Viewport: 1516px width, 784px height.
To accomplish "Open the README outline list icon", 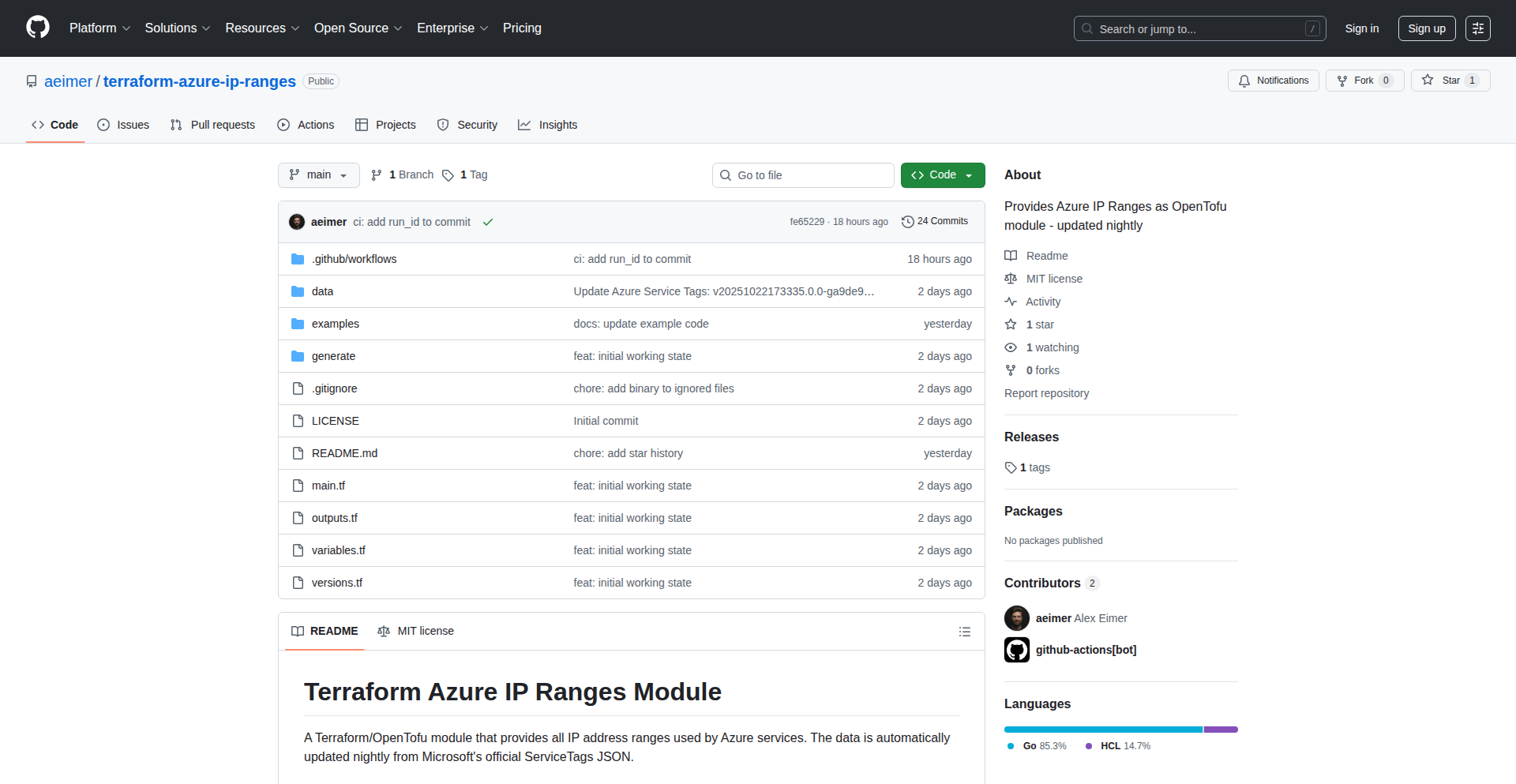I will (964, 632).
